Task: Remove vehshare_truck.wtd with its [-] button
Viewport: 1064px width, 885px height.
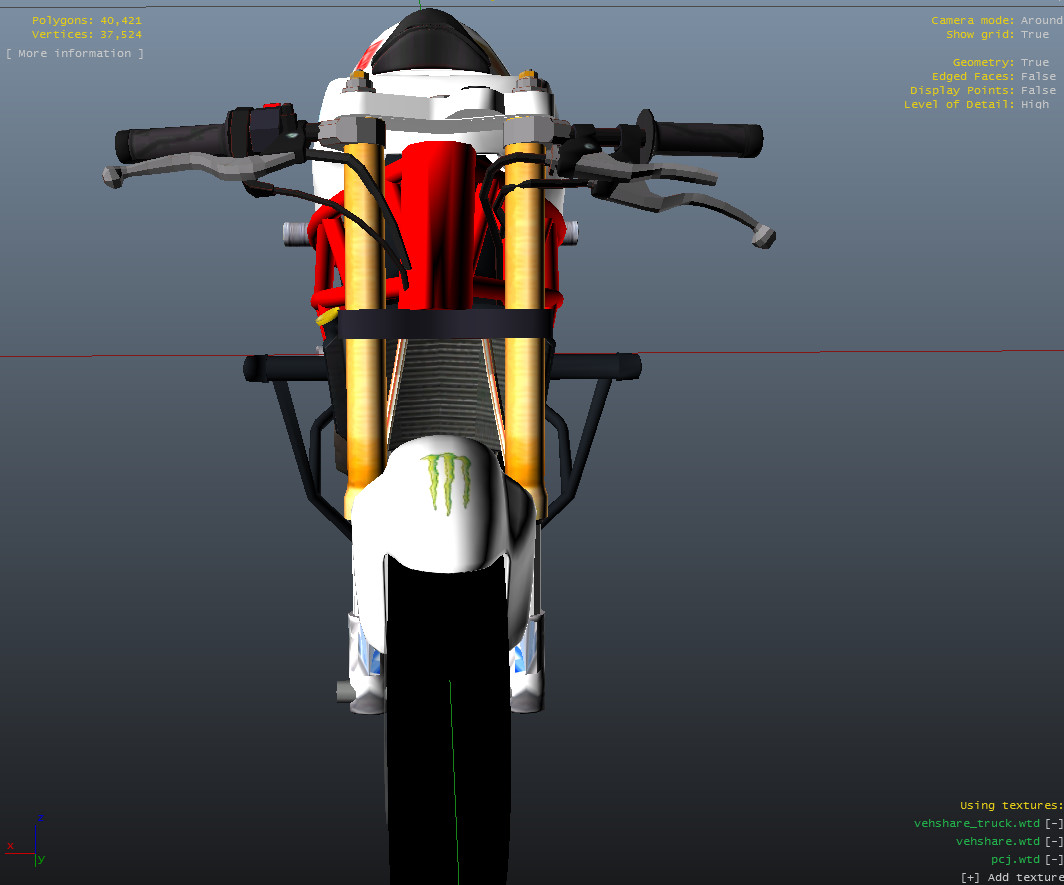Action: tap(1054, 823)
